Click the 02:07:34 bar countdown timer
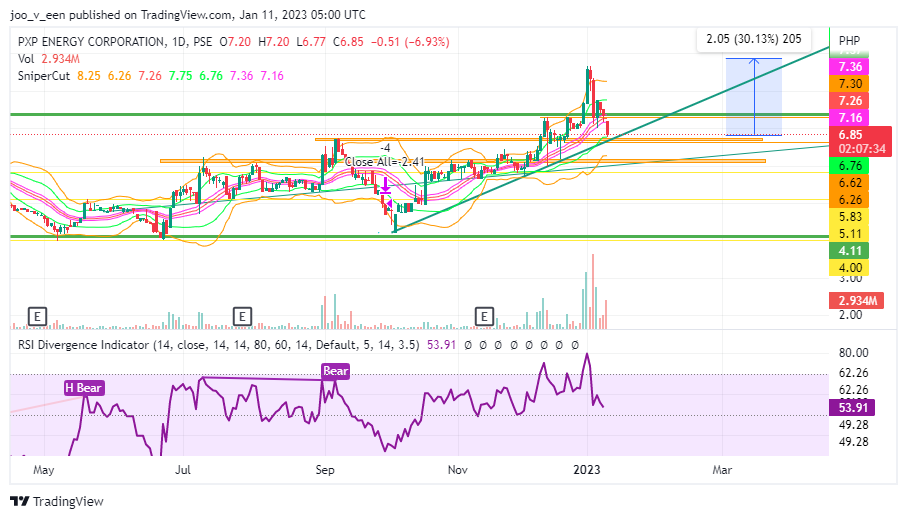Screen dimensions: 907x519 tap(862, 149)
